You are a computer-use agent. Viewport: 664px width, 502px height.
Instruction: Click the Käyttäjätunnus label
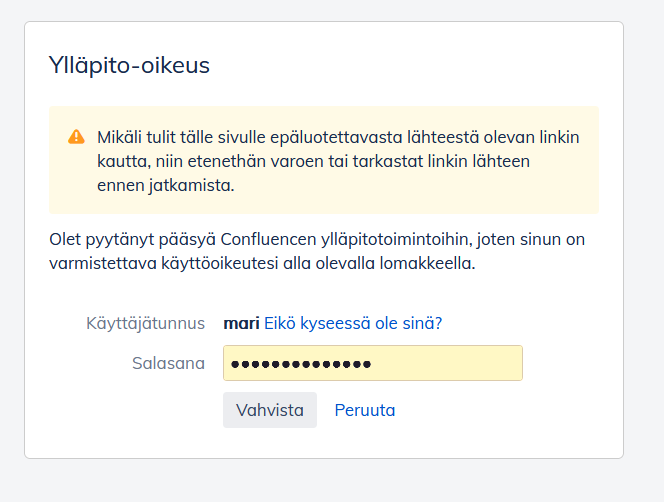145,323
